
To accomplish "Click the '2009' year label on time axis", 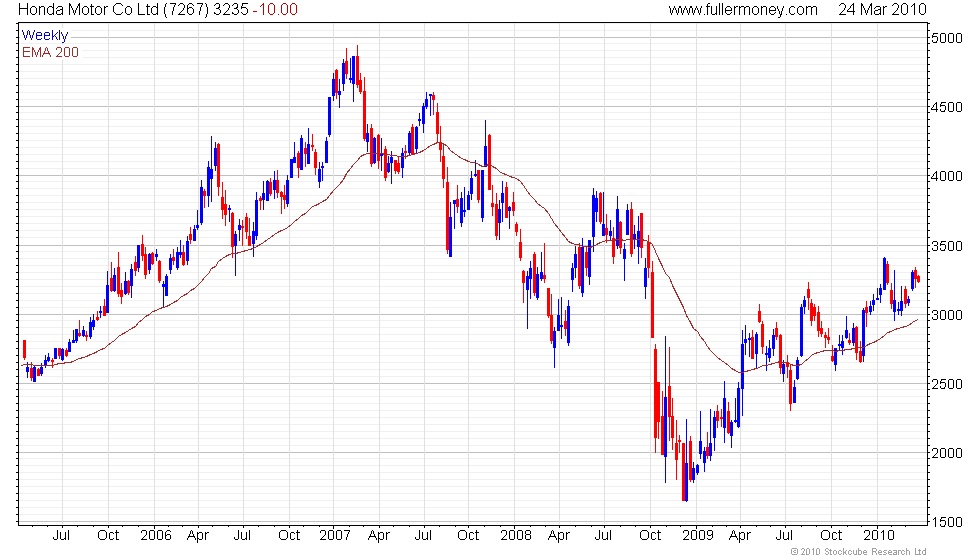I will click(x=698, y=536).
